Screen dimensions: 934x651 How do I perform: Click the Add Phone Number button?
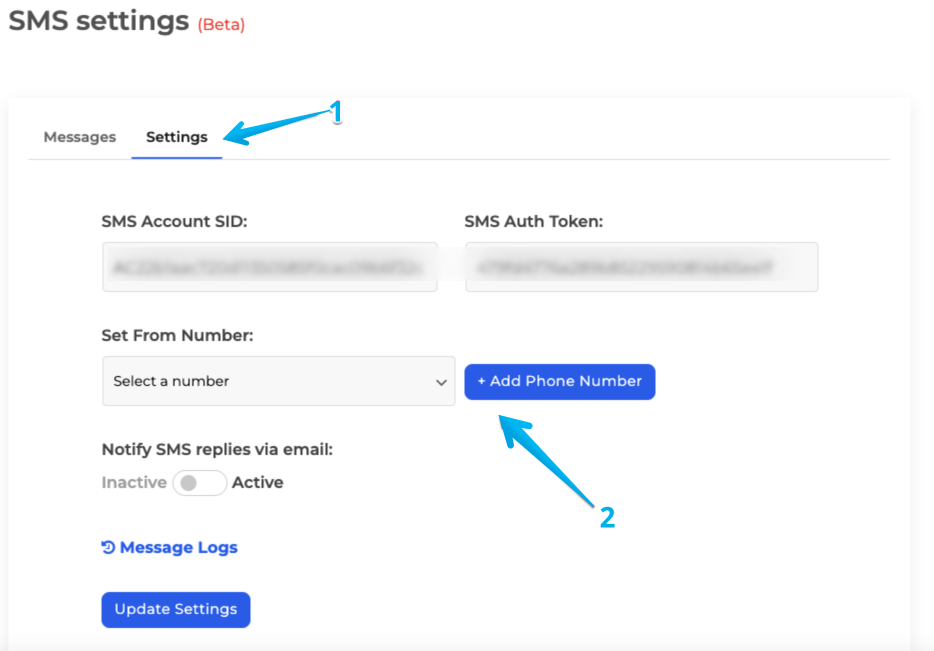pyautogui.click(x=560, y=381)
